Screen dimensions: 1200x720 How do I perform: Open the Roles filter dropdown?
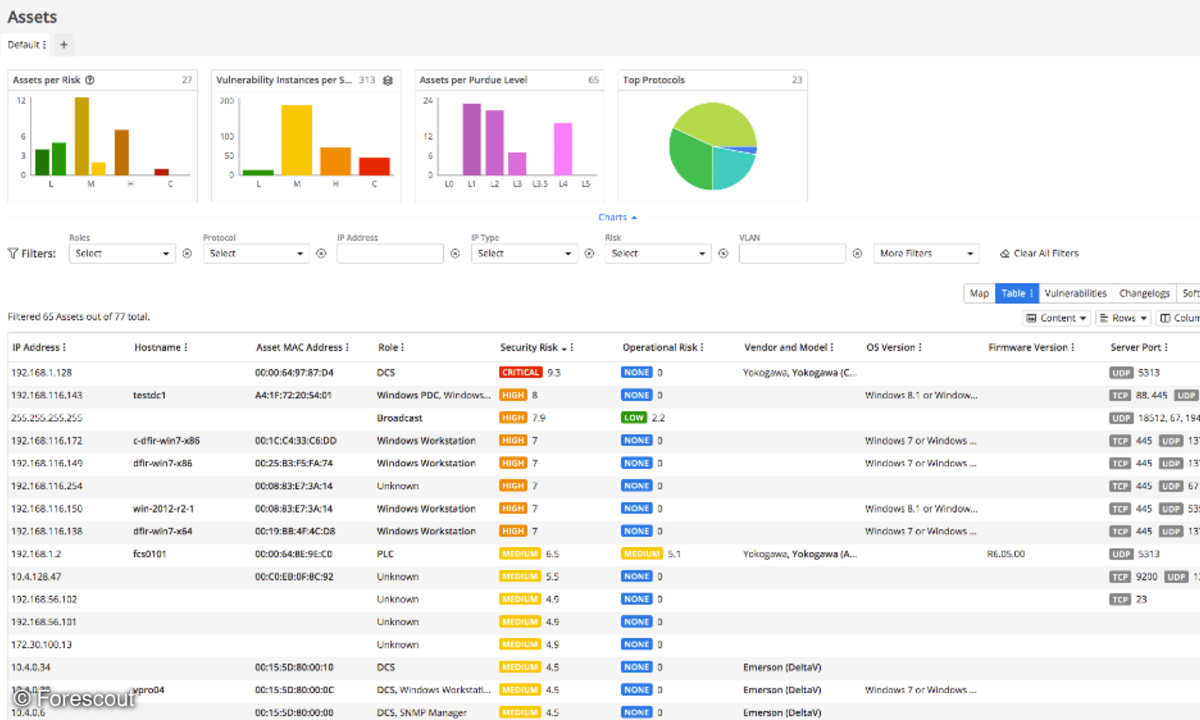click(123, 254)
